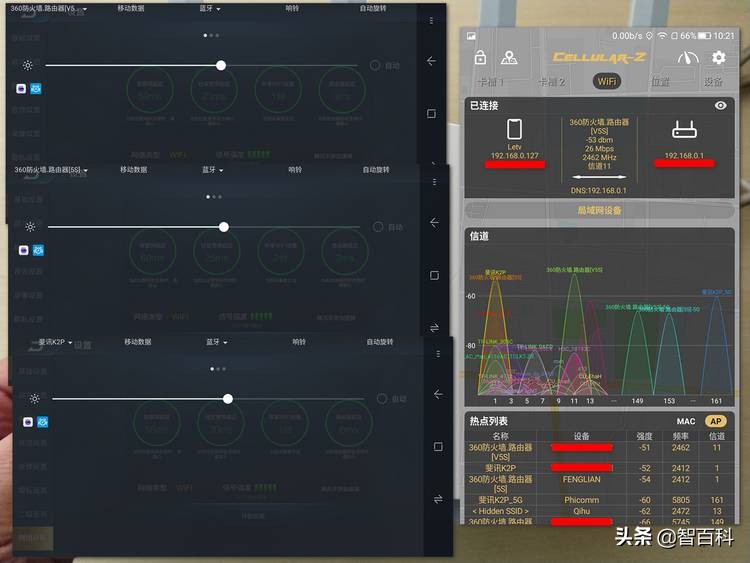Toggle 自动旋转 in top [VS] panel
Viewport: 750px width, 563px height.
tap(373, 9)
